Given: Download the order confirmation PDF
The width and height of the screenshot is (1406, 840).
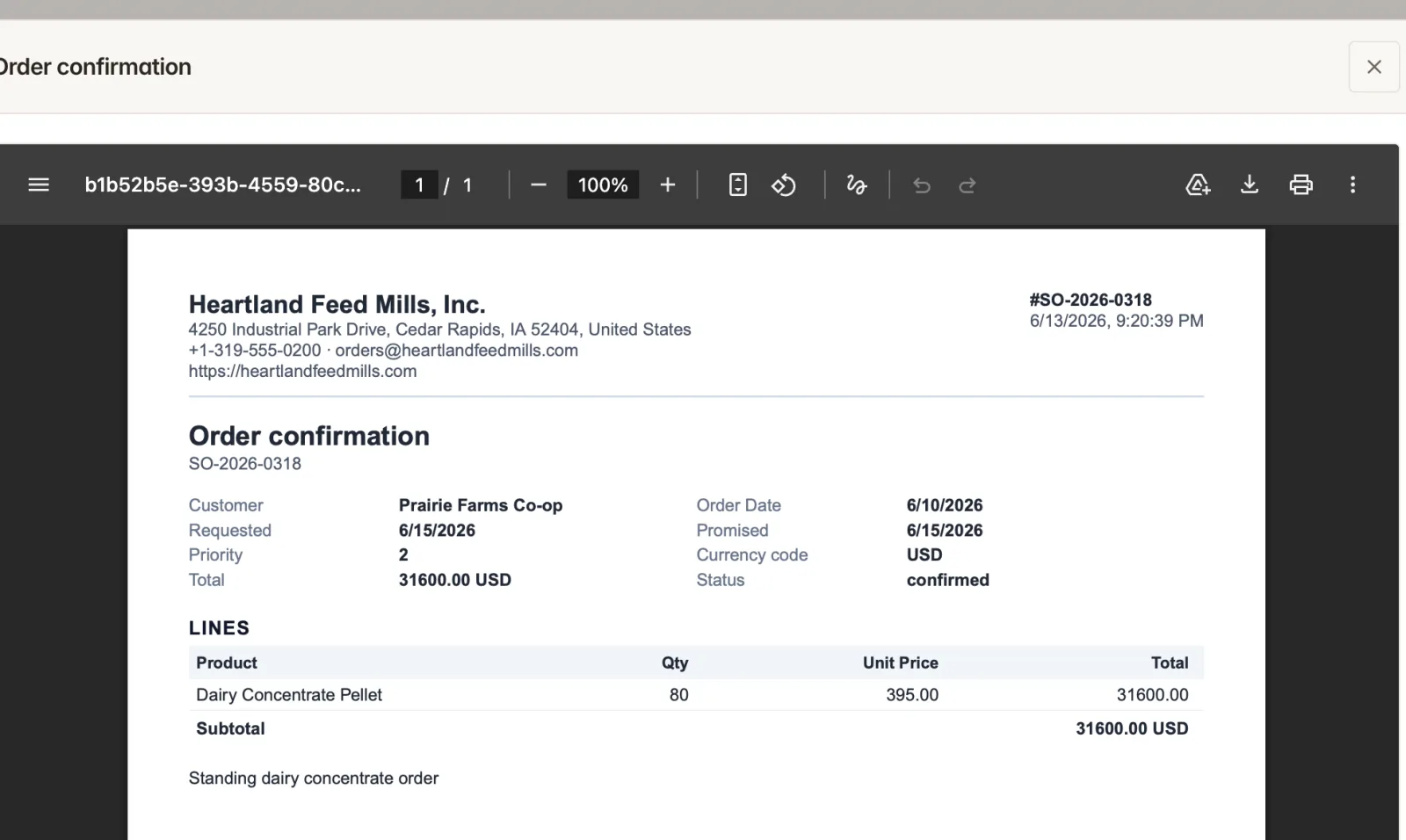Looking at the screenshot, I should click(x=1250, y=185).
